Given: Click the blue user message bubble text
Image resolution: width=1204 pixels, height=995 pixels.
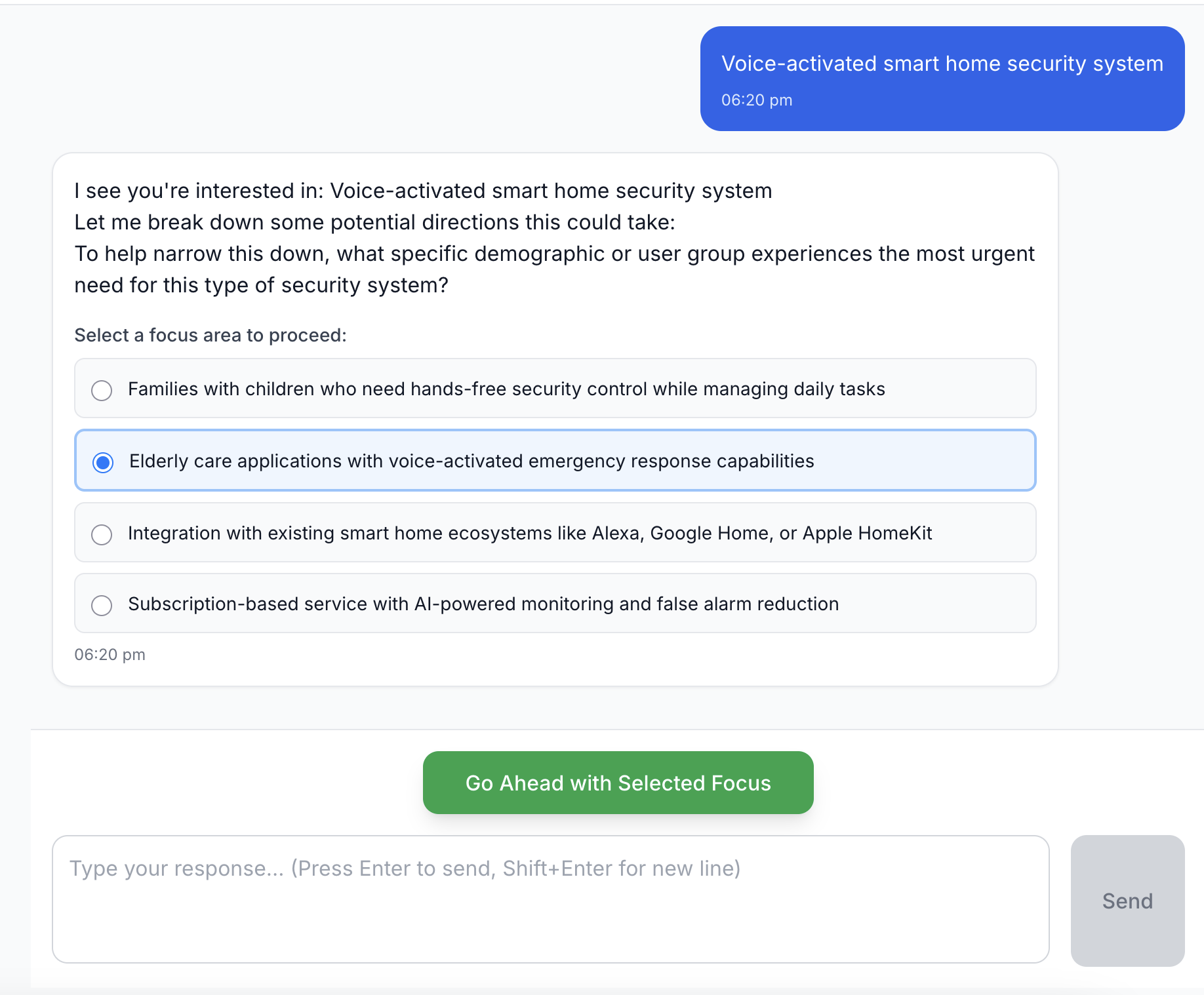Looking at the screenshot, I should click(942, 64).
